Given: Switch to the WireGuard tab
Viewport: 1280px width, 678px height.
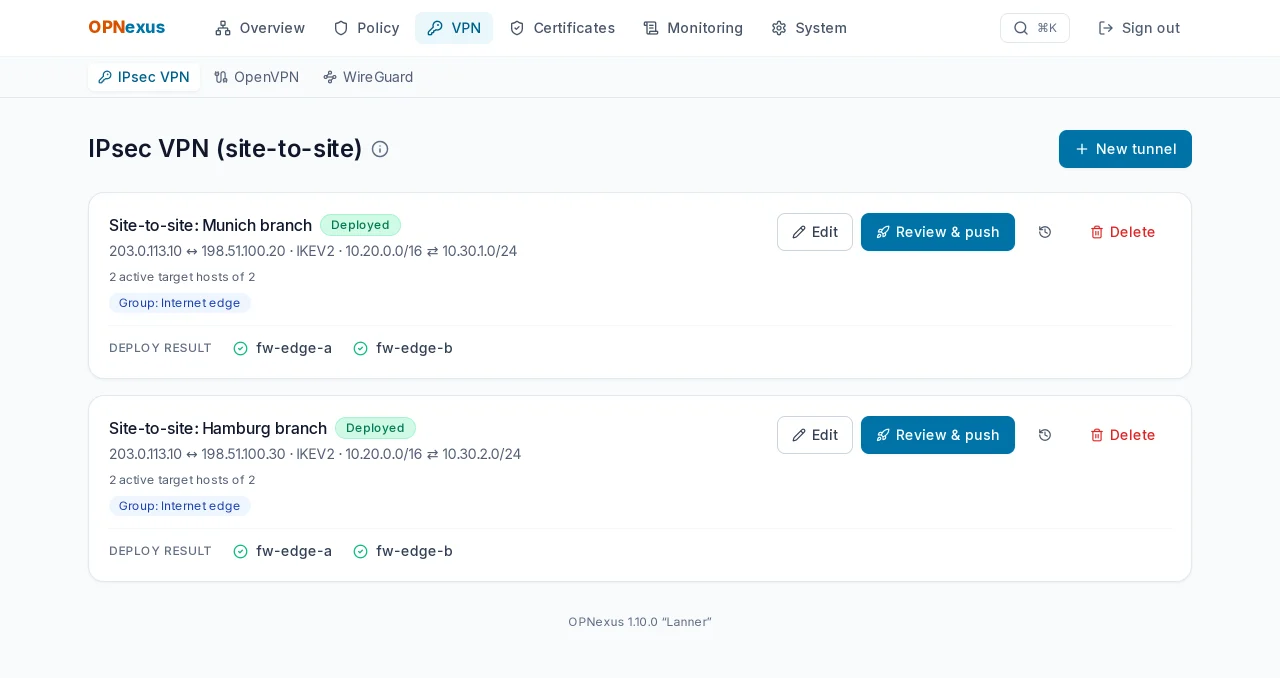Looking at the screenshot, I should (x=368, y=77).
